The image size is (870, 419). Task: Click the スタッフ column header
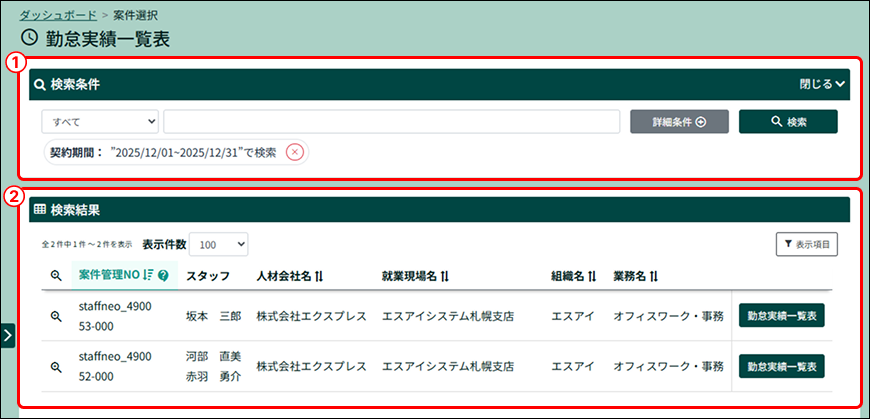(208, 276)
